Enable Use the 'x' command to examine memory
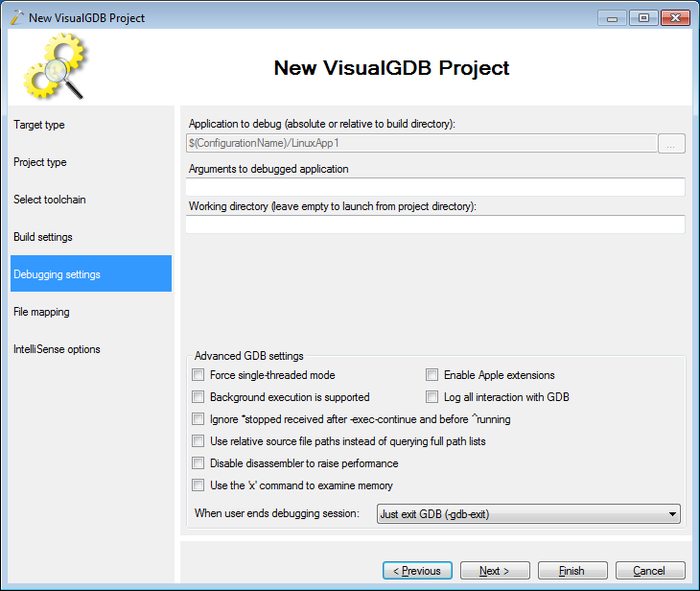700x591 pixels. (x=198, y=485)
